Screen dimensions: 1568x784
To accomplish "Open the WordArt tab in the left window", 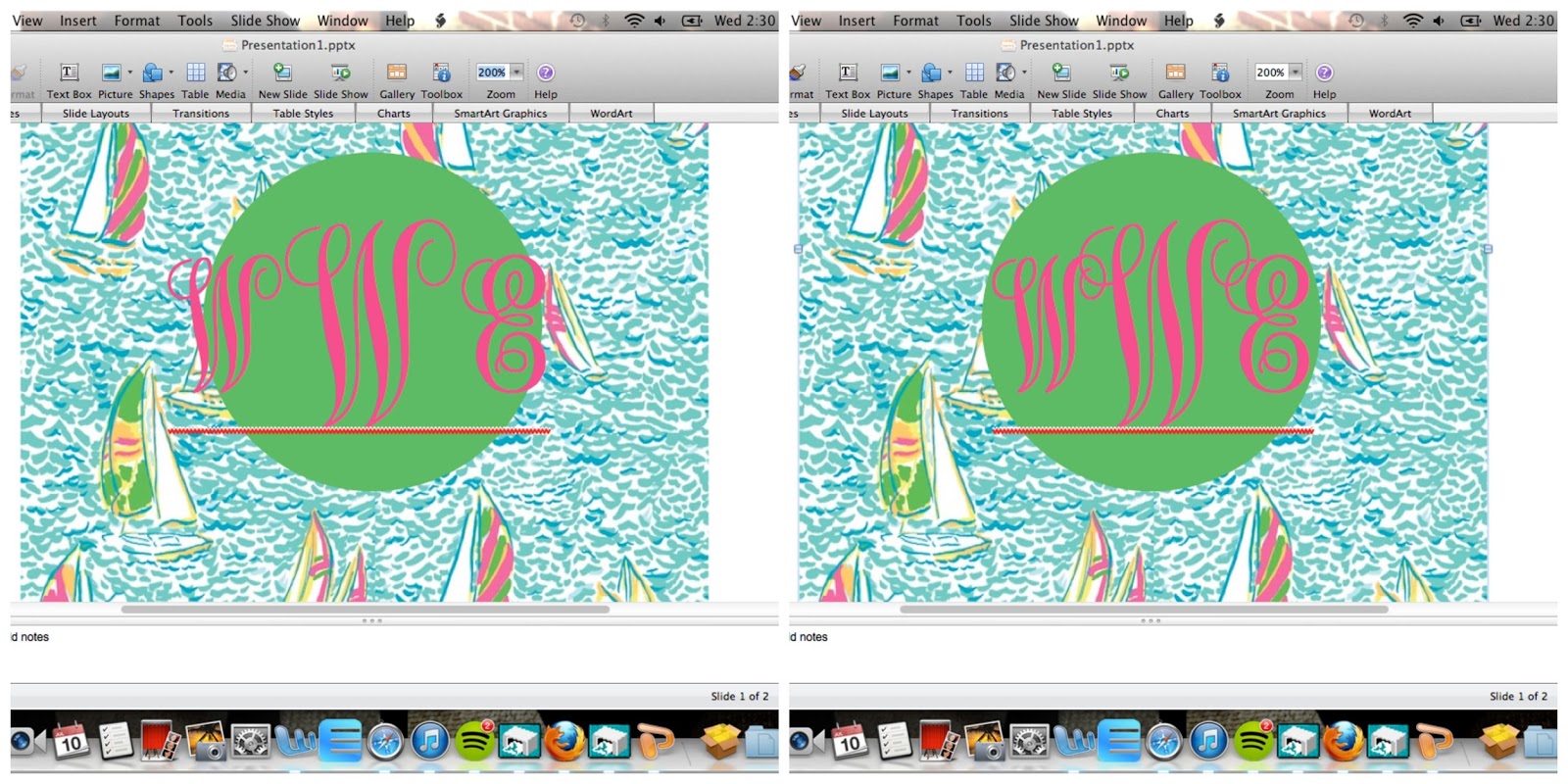I will click(x=612, y=114).
